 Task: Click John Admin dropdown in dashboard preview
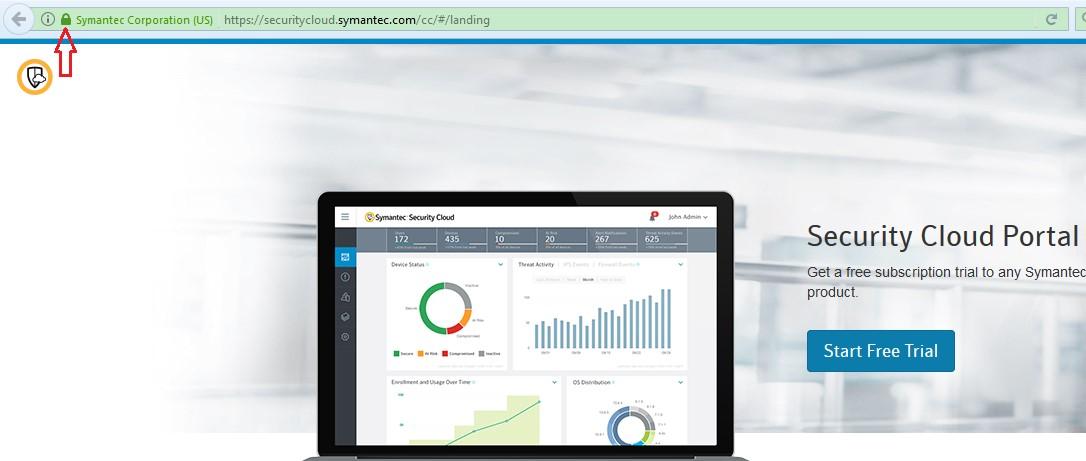pyautogui.click(x=688, y=217)
